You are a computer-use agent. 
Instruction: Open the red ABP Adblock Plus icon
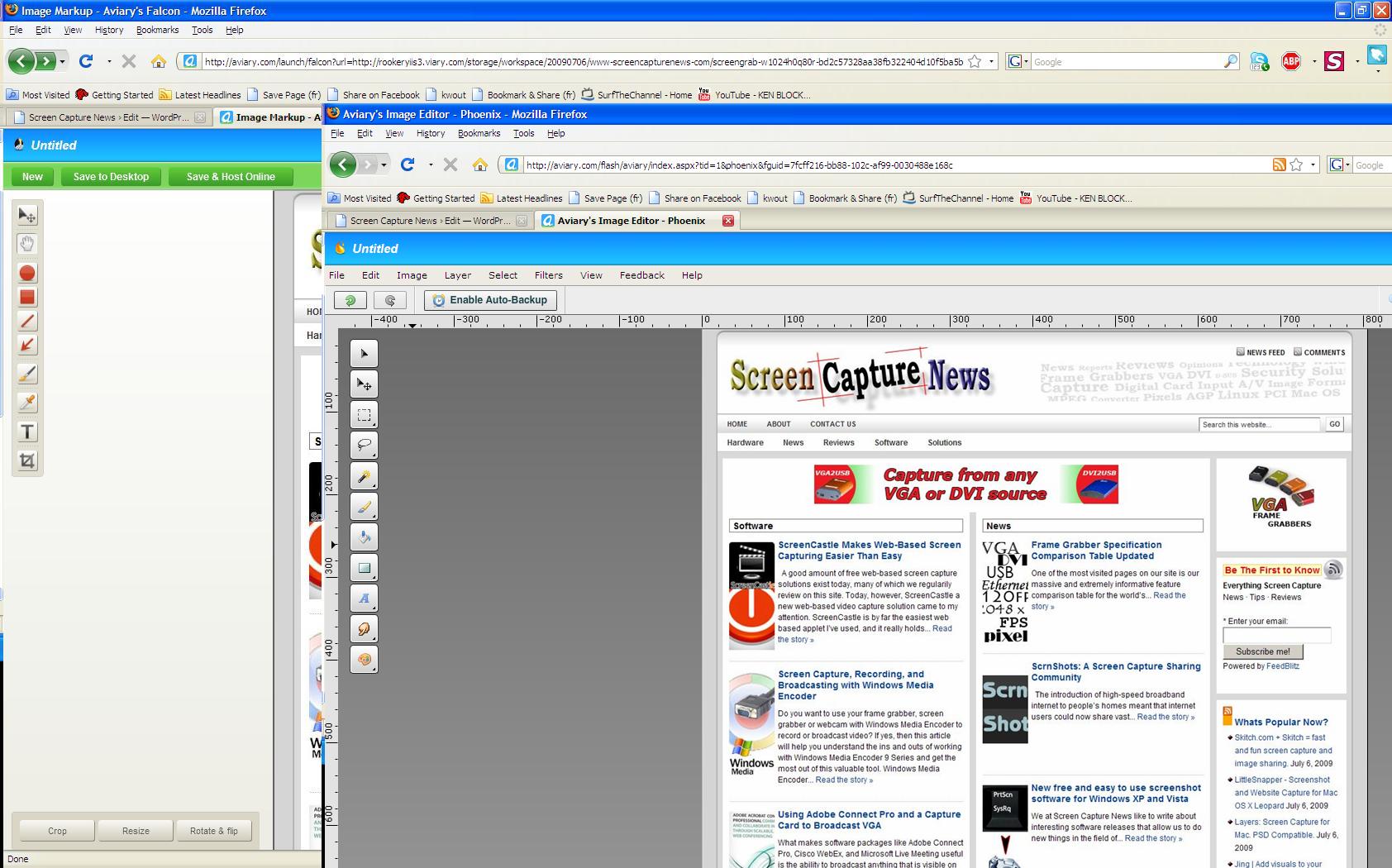pos(1291,61)
